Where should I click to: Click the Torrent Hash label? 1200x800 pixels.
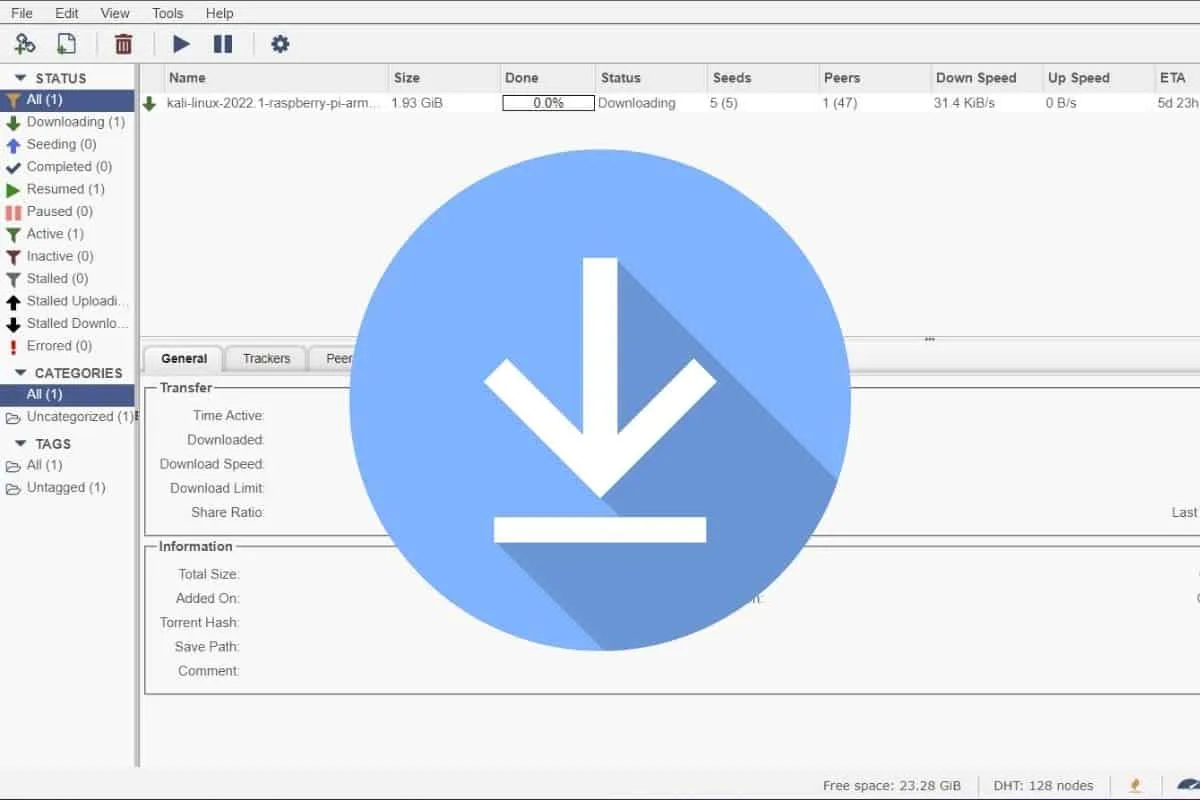(x=200, y=623)
